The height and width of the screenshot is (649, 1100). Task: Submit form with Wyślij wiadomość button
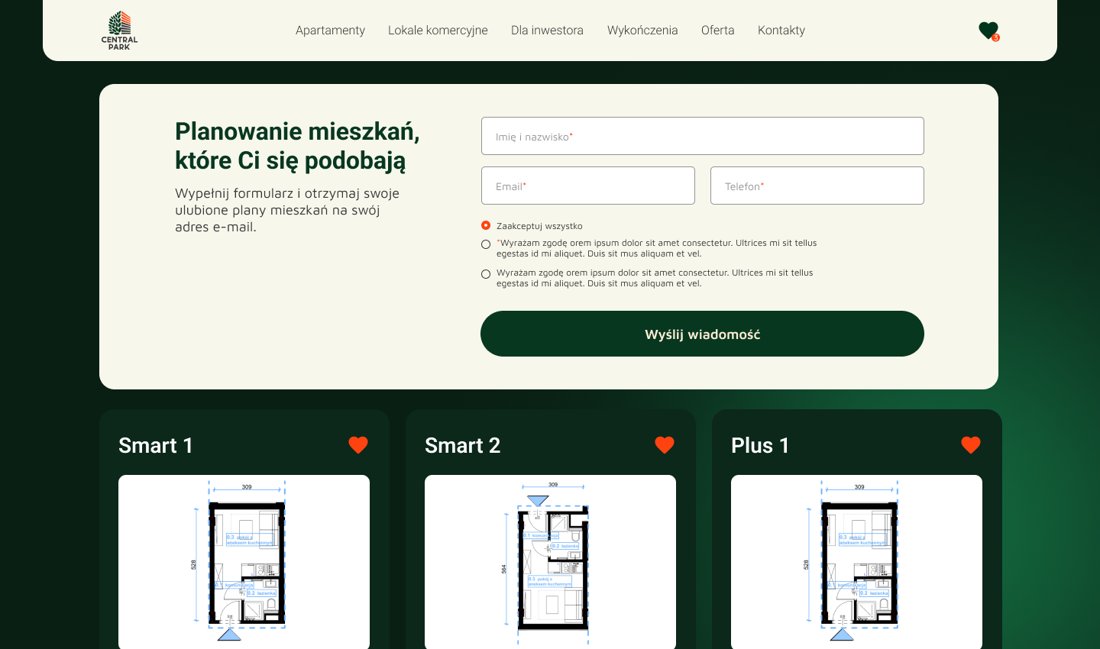(702, 334)
